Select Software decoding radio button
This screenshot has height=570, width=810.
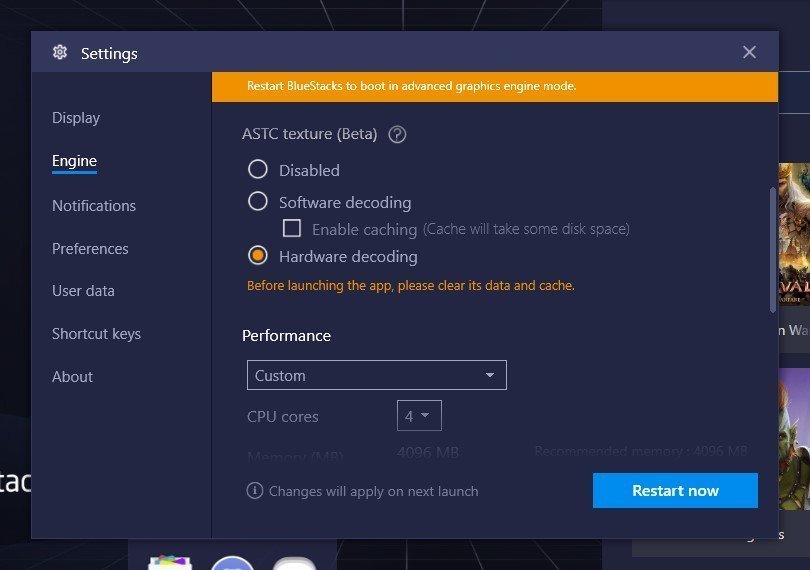(x=257, y=202)
